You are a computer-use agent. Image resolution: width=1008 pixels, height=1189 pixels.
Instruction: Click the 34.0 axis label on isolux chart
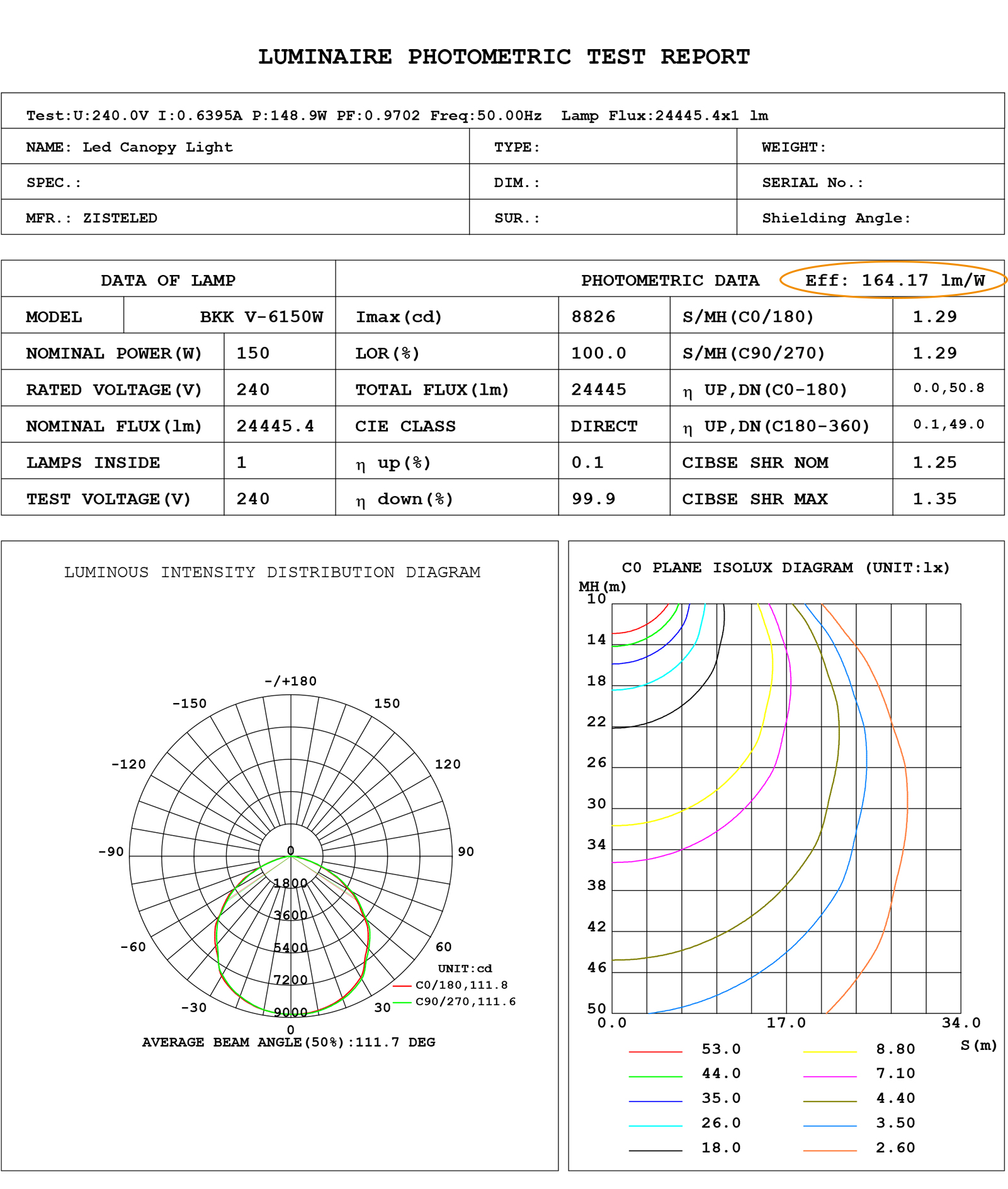961,1023
